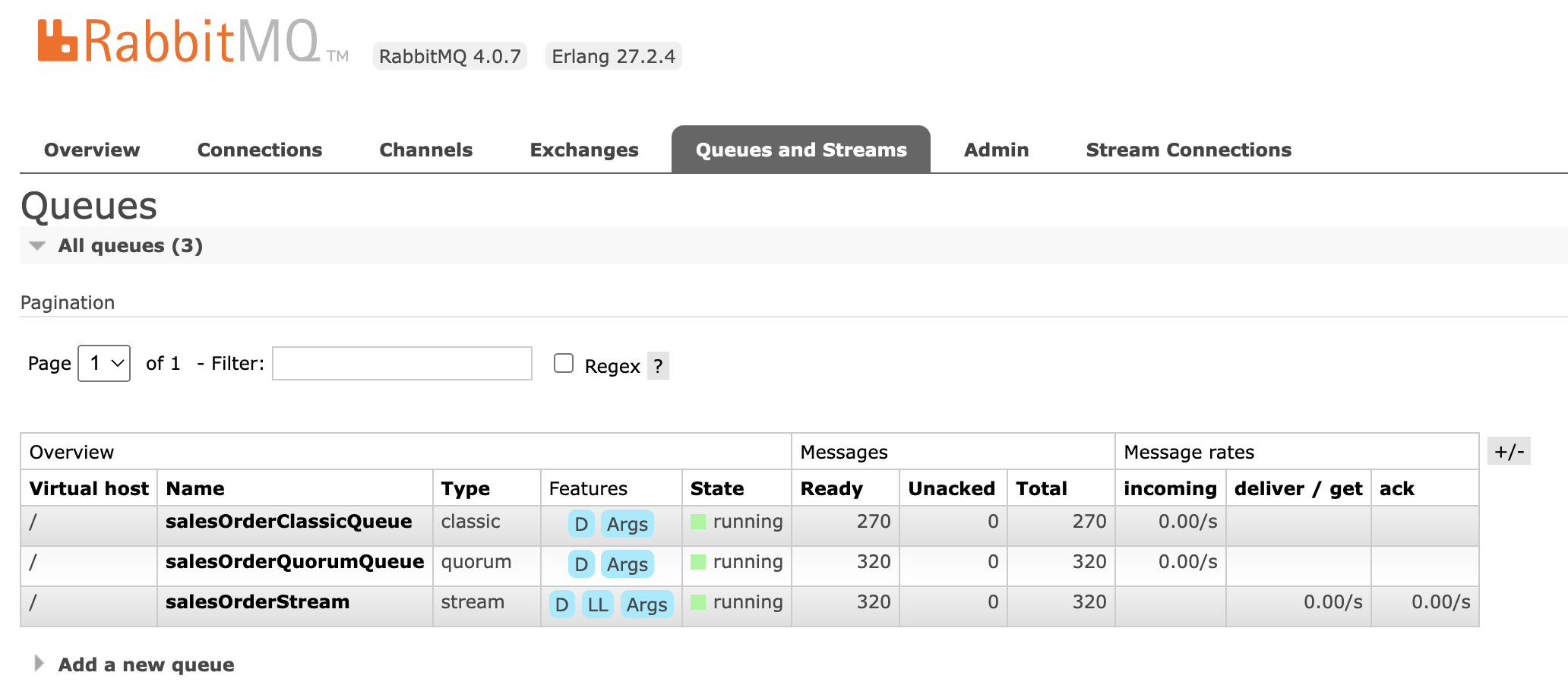Click the RabbitMQ logo

point(193,41)
